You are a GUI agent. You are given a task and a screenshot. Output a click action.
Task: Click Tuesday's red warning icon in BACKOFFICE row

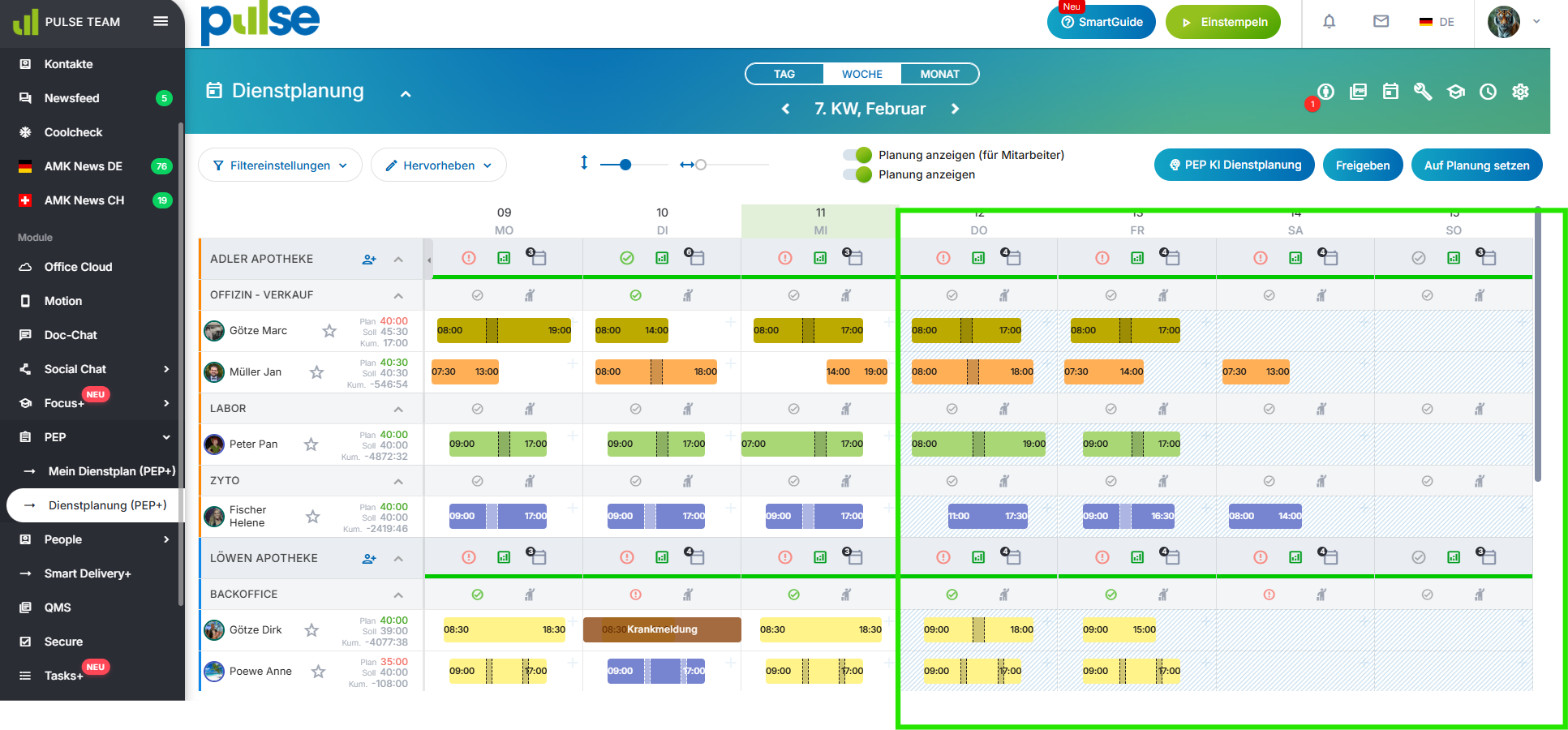[x=636, y=595]
